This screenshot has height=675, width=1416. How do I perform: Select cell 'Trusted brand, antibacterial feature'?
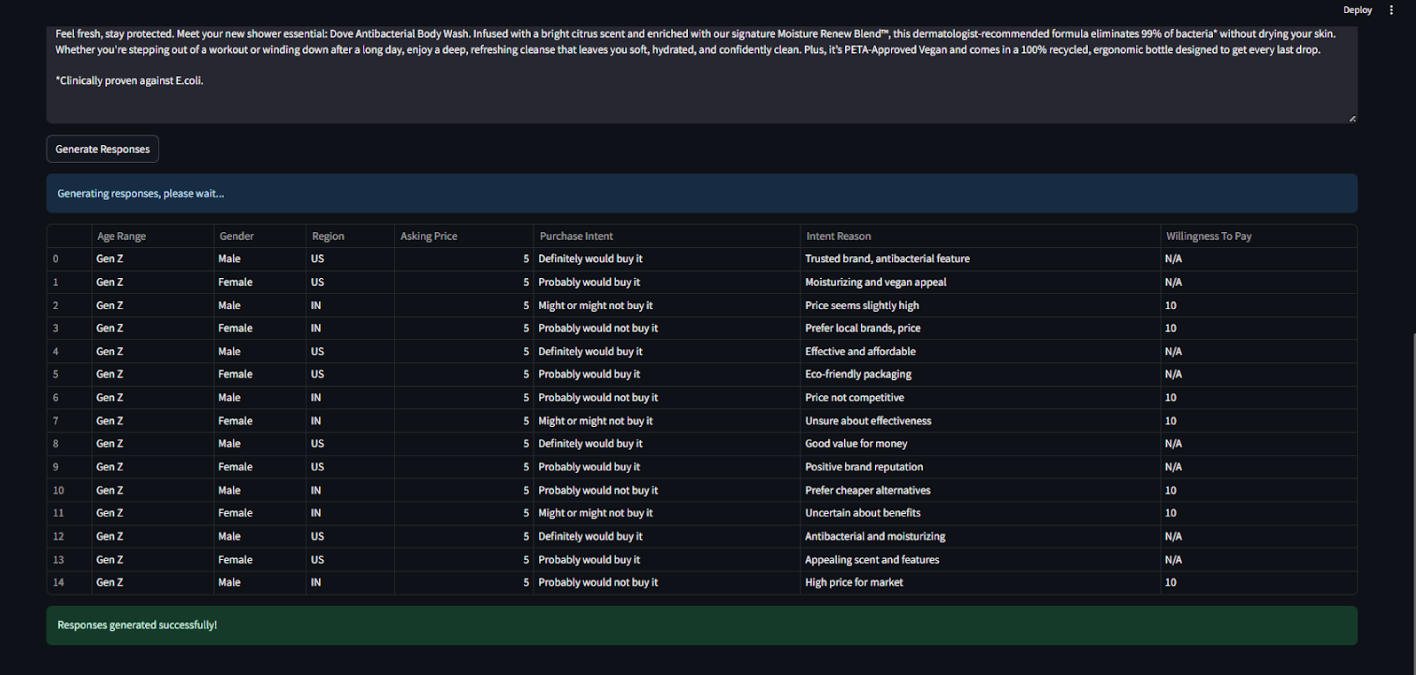980,259
